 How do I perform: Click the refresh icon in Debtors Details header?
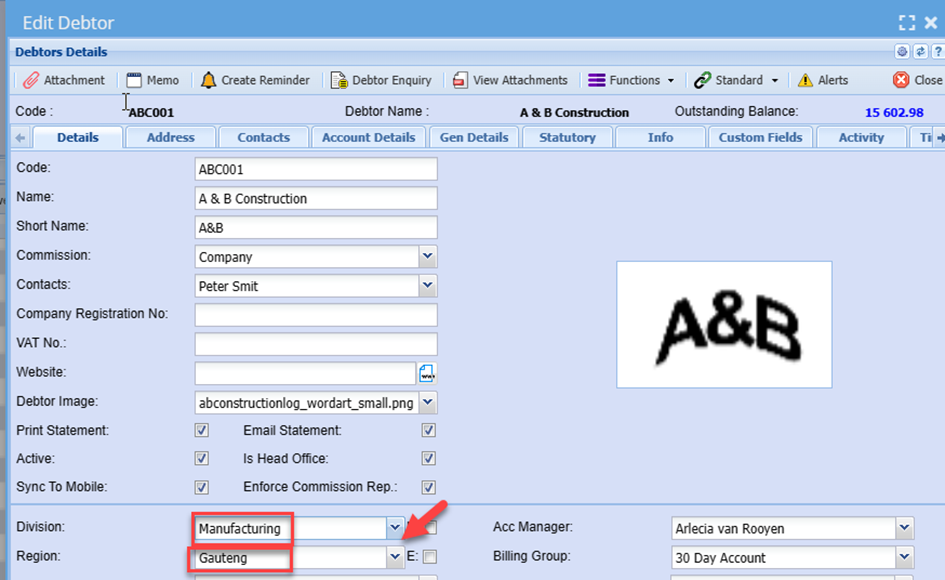click(920, 52)
